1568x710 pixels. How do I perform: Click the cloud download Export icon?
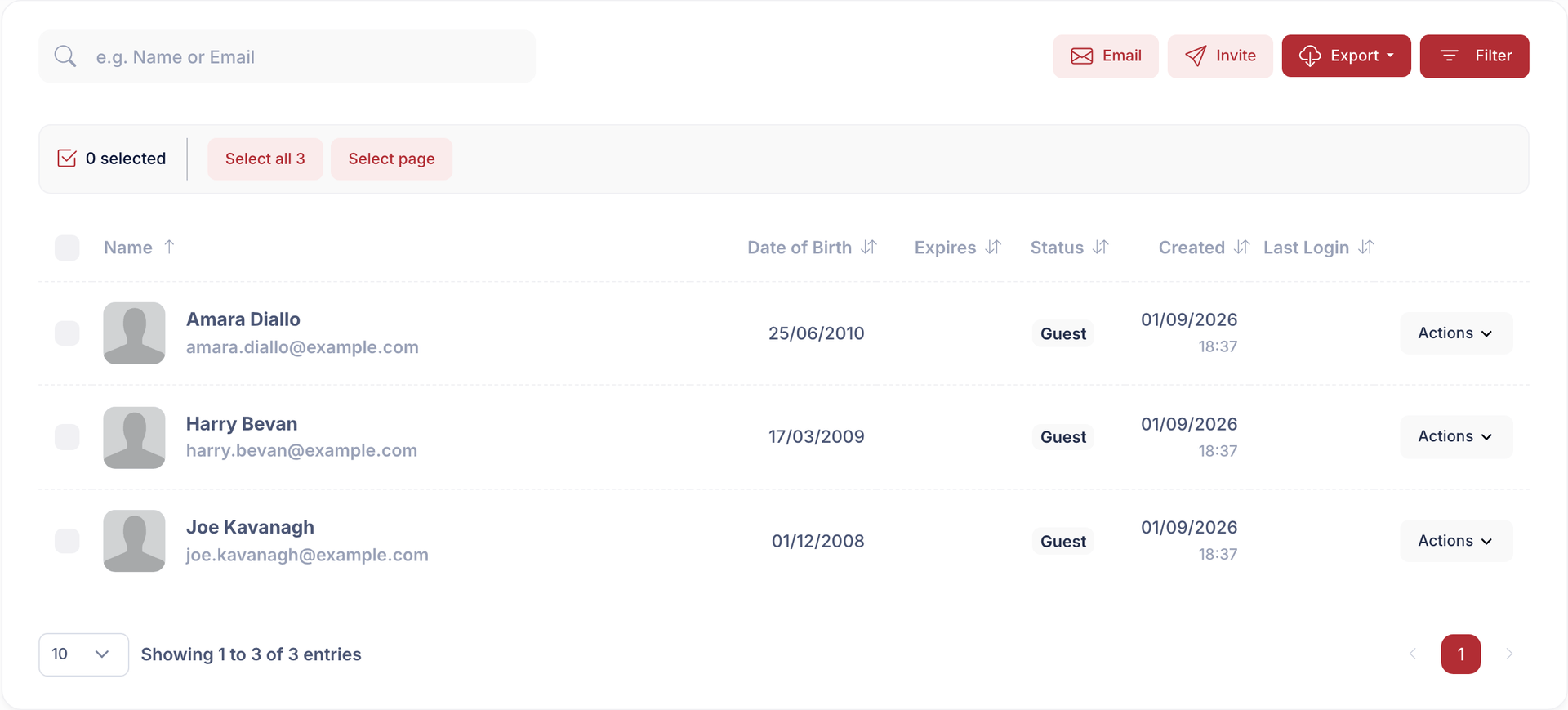(x=1310, y=56)
